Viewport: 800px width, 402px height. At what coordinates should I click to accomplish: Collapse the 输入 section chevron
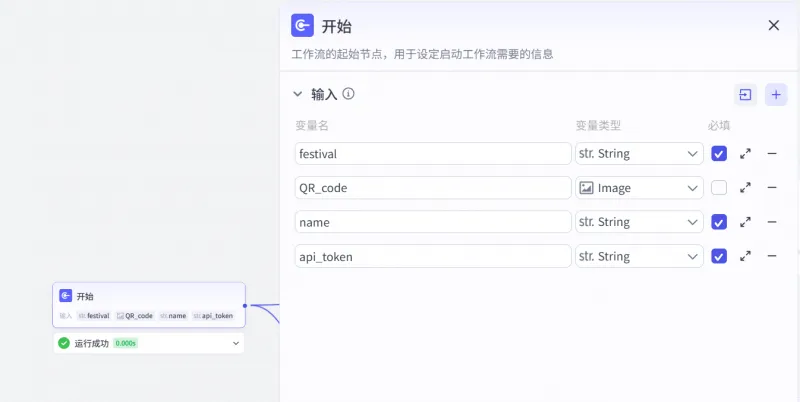[x=297, y=94]
